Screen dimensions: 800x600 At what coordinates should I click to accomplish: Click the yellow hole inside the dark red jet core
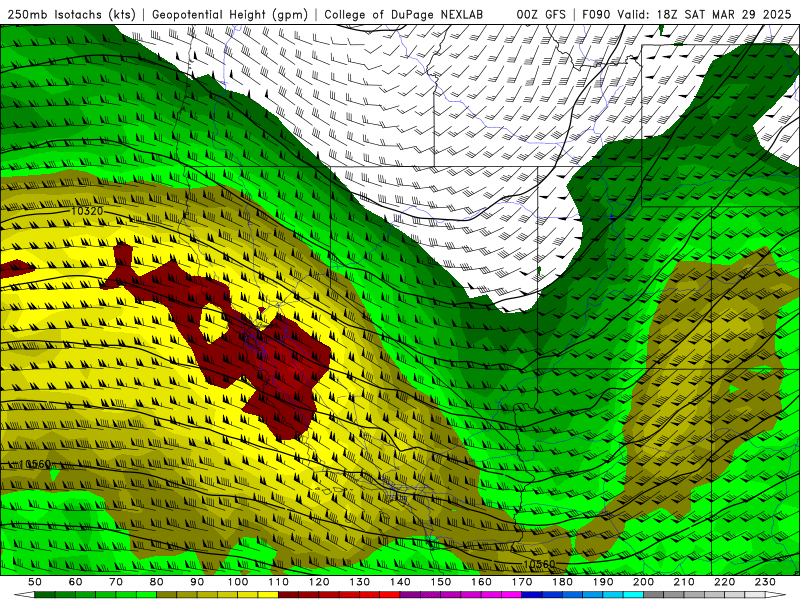[x=213, y=323]
